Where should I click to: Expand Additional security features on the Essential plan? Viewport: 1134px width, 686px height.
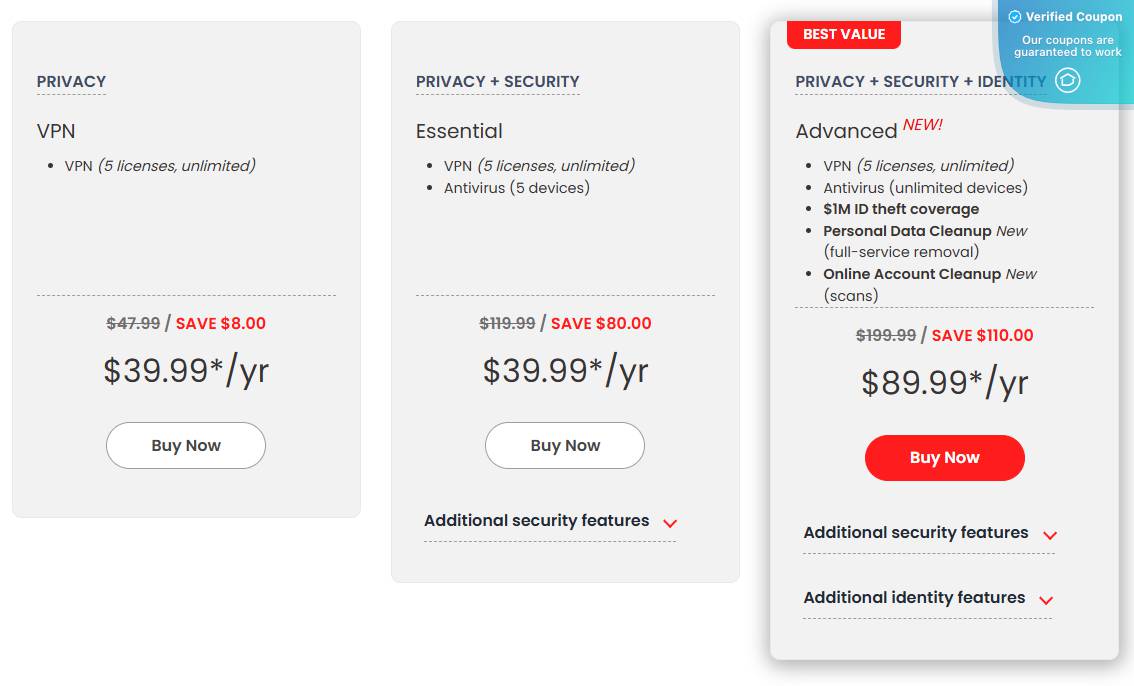[538, 520]
